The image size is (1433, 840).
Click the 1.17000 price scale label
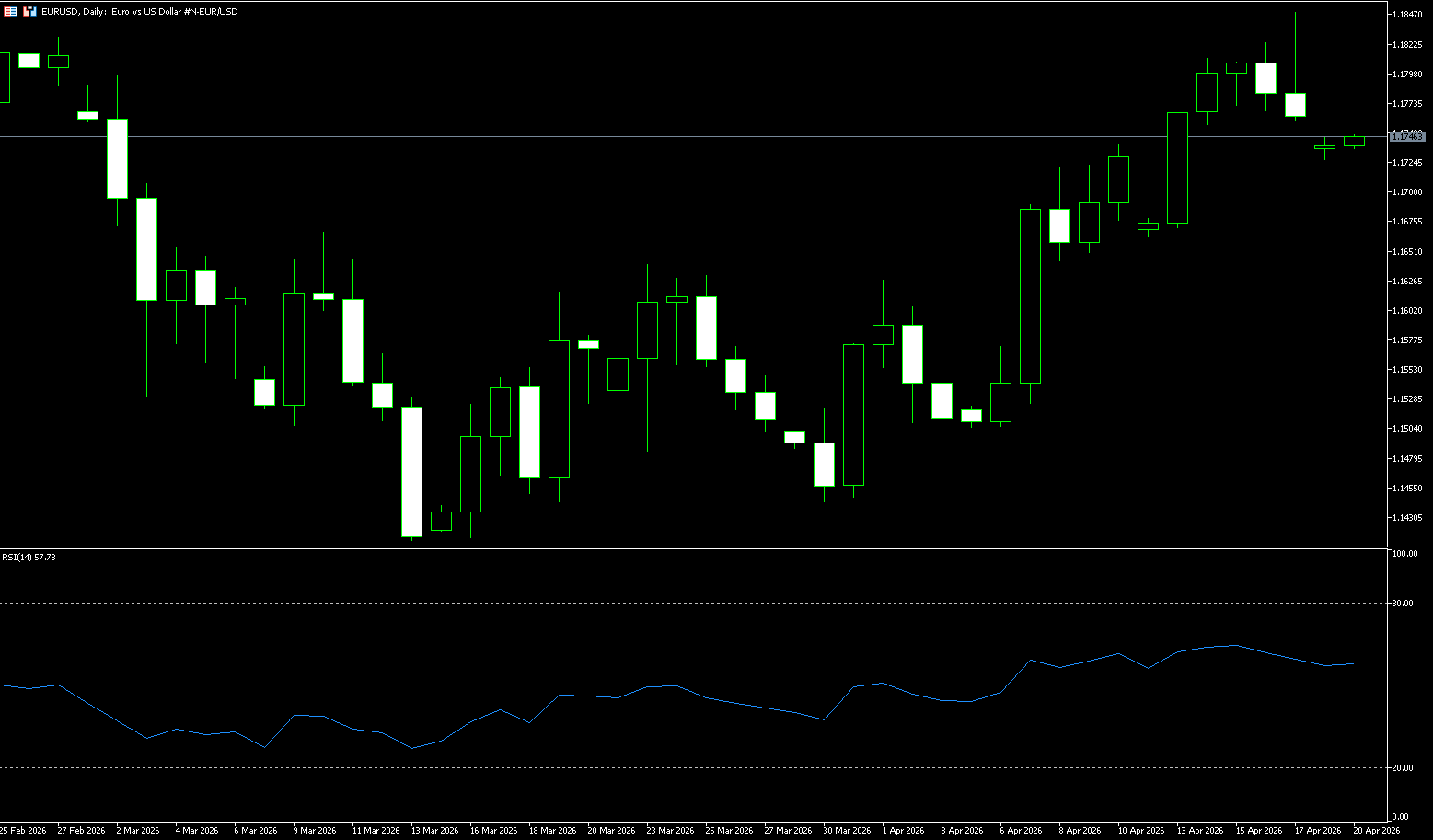click(1406, 192)
